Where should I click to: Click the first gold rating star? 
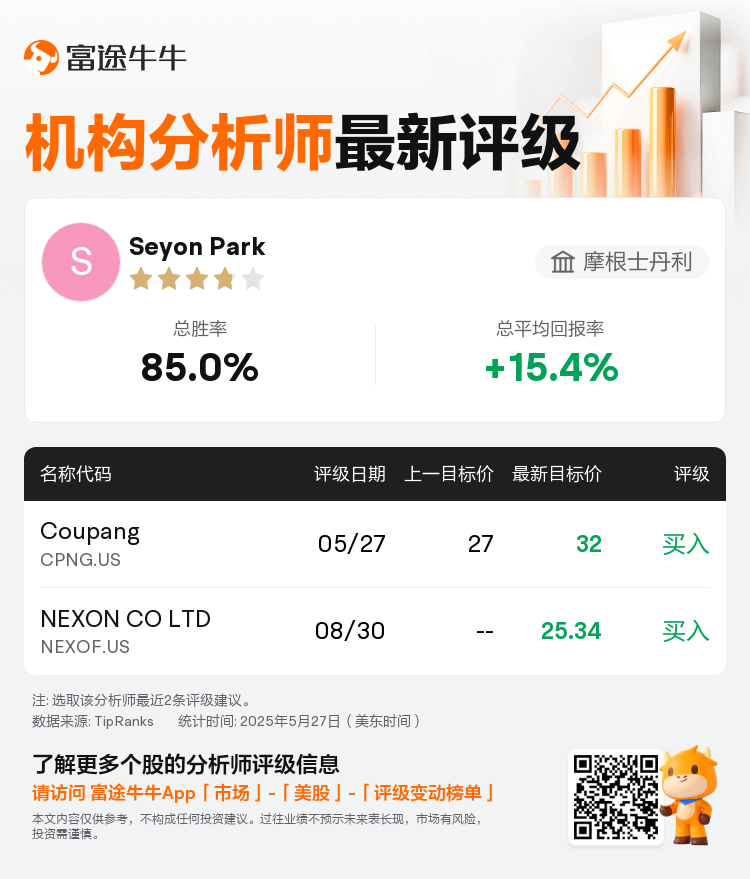(141, 279)
